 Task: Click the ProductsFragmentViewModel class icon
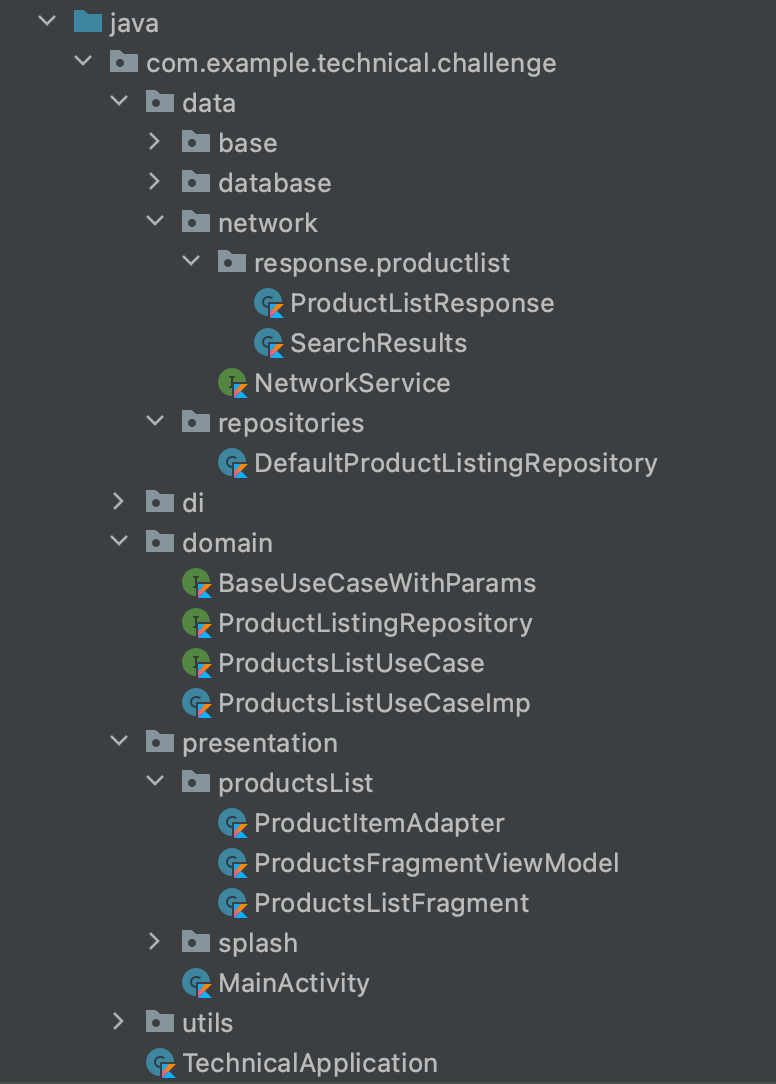[232, 863]
